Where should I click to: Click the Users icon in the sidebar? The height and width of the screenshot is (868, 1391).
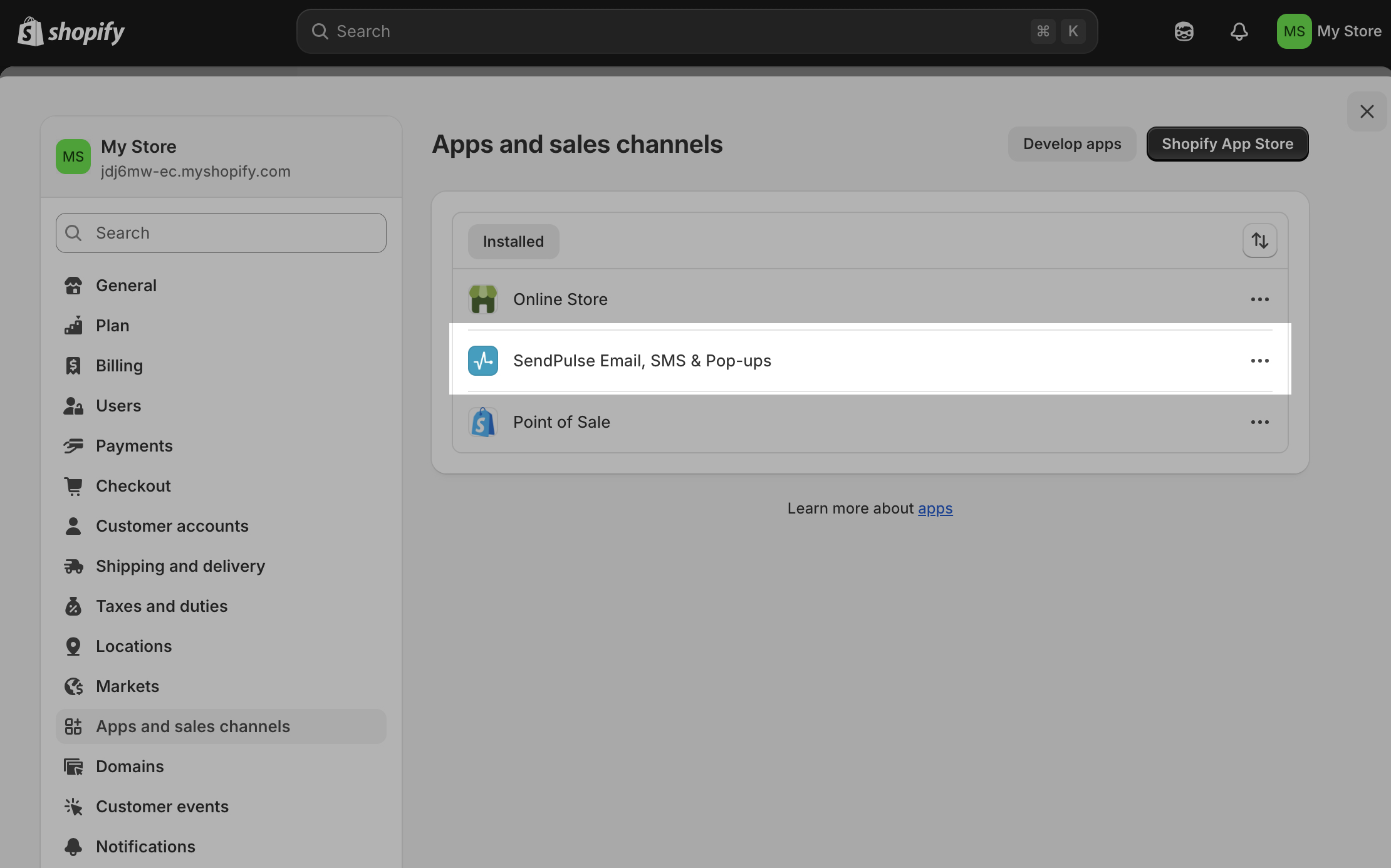click(73, 406)
